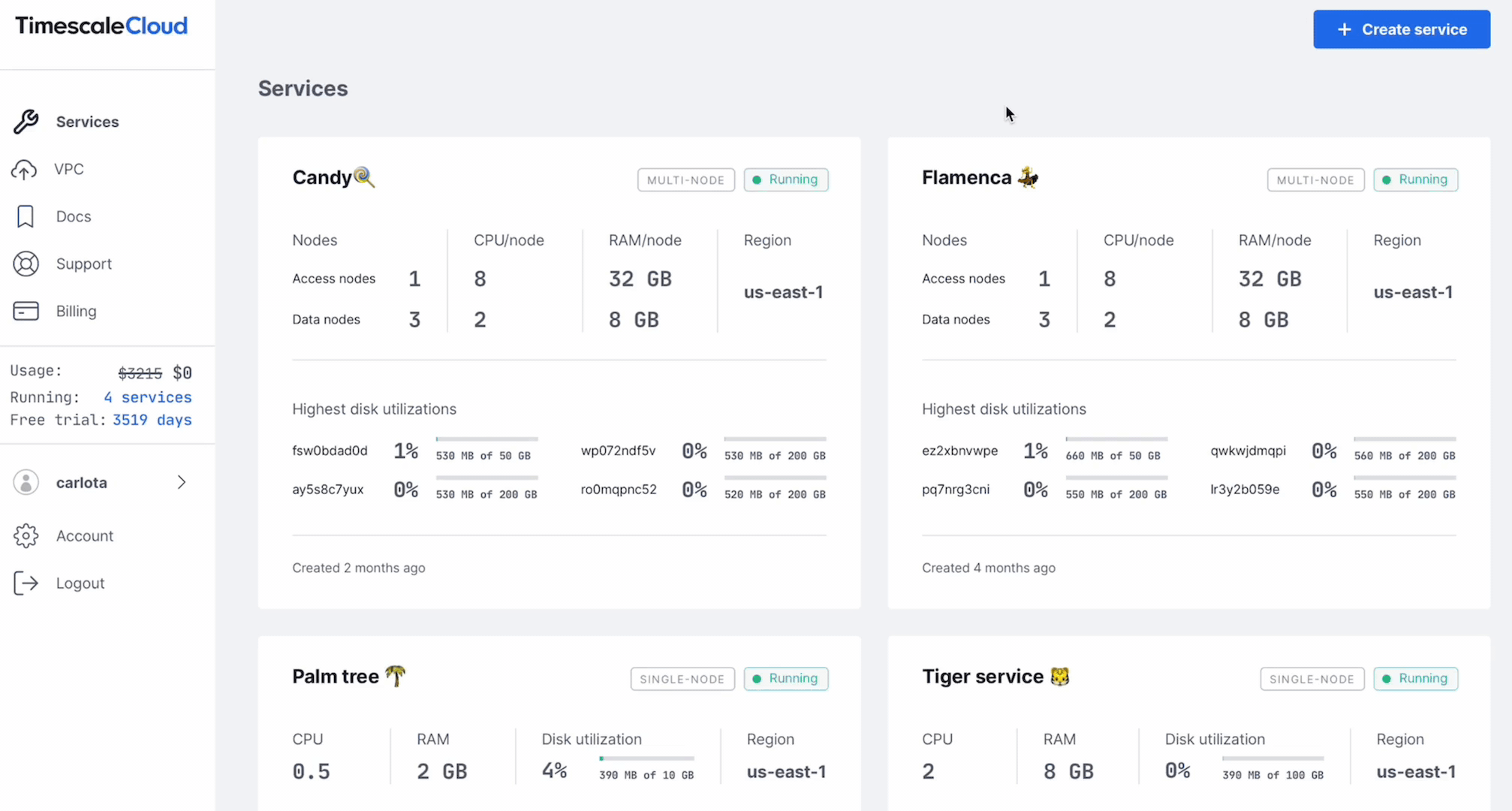Click Running status badge on Candy
1512x811 pixels.
pyautogui.click(x=786, y=179)
